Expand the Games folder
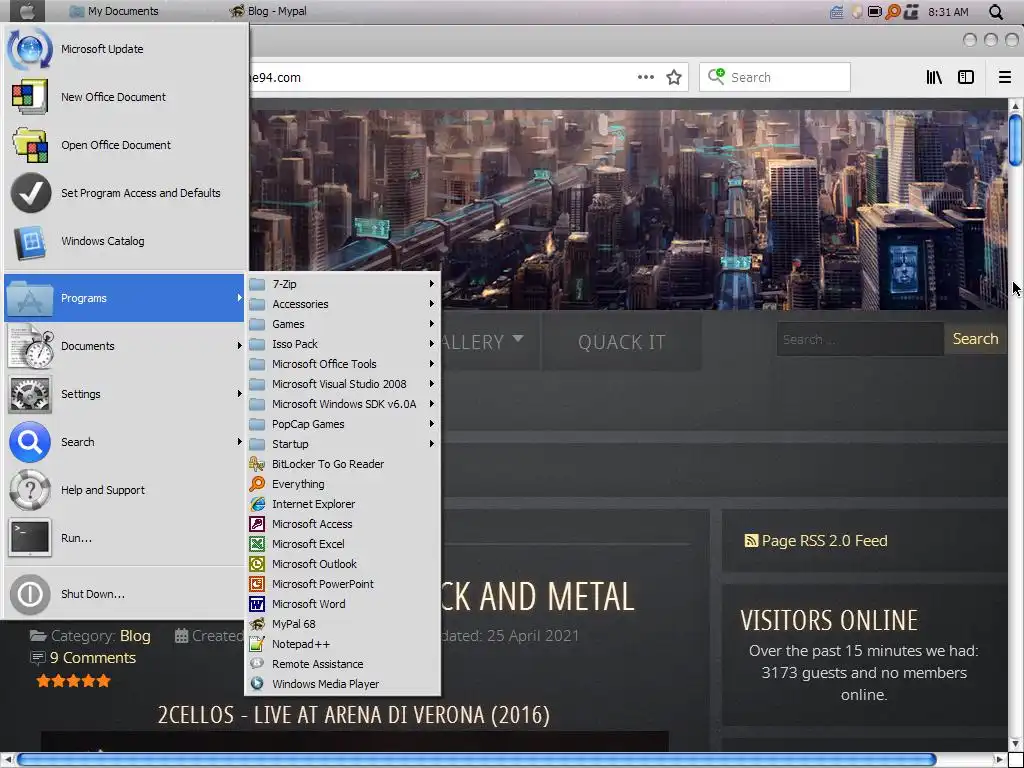Viewport: 1024px width, 768px height. [343, 324]
